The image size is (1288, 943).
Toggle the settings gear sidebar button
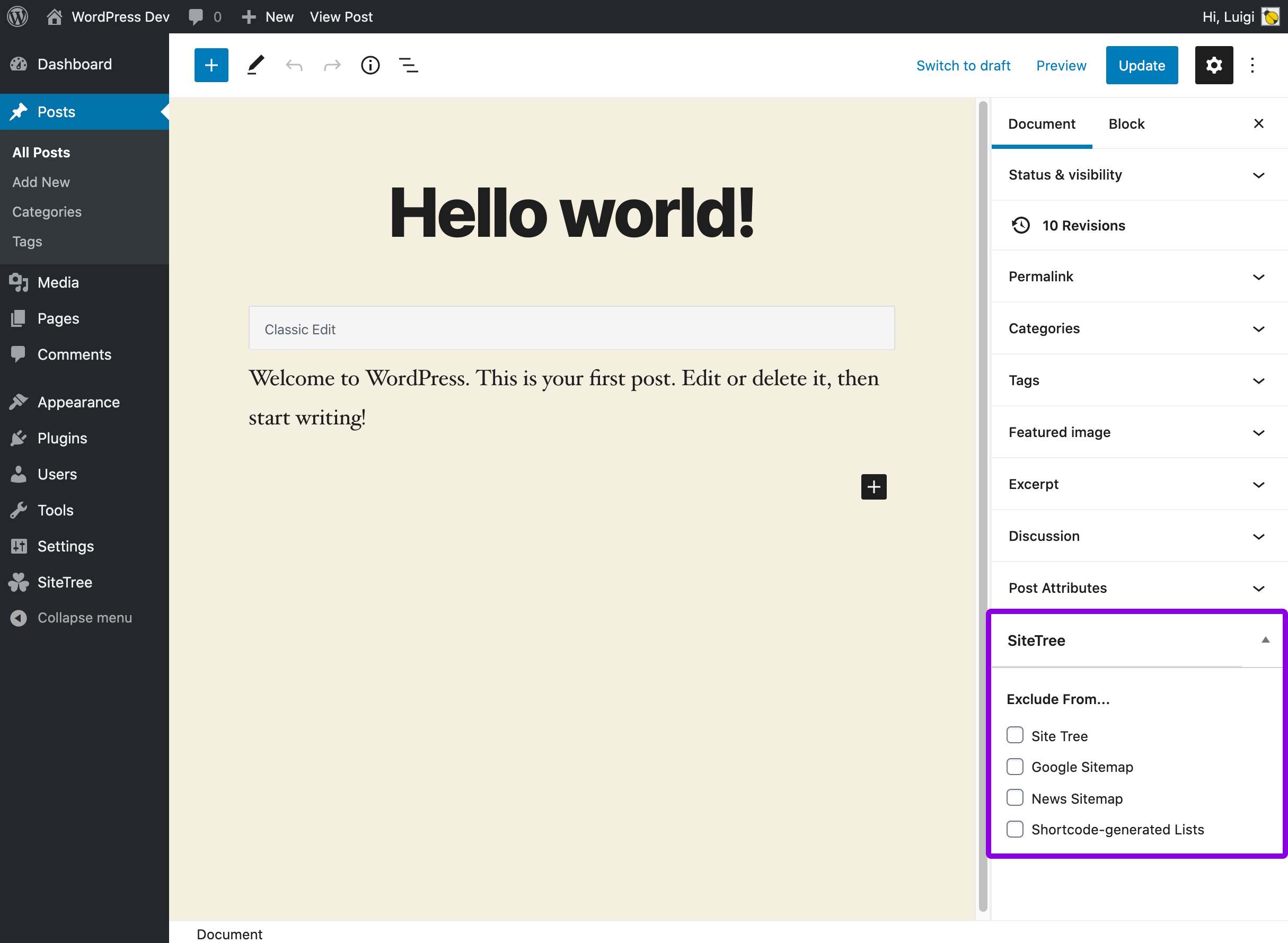1214,65
